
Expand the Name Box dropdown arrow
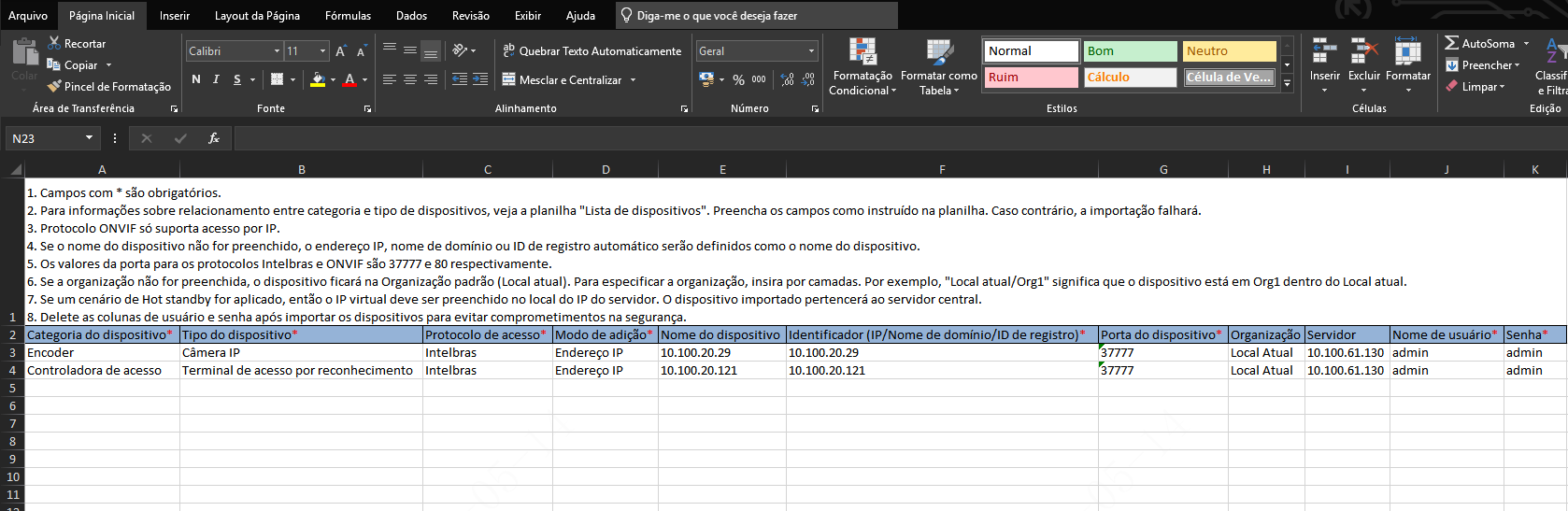click(x=89, y=138)
